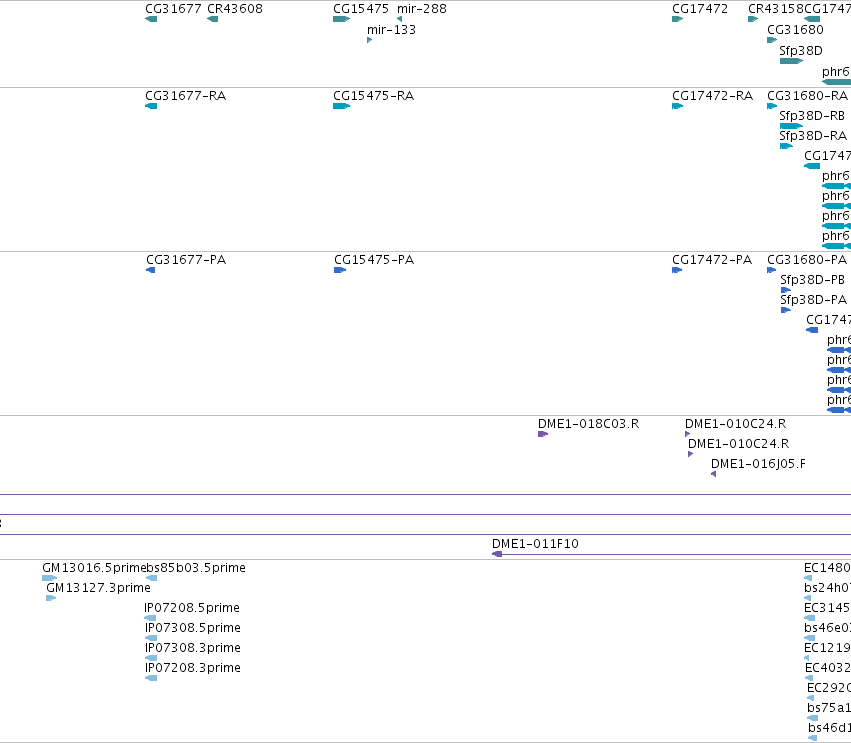Click the Sfp38D-PB label
This screenshot has height=743, width=851.
(x=812, y=280)
